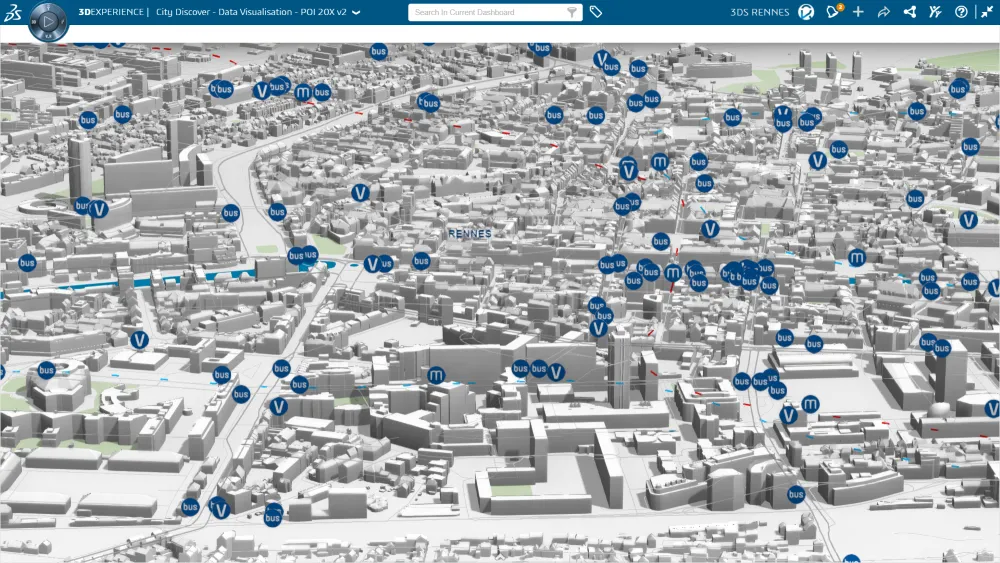Click the minimize dashboard arrows icon
Screen dimensions: 1000x563
[987, 12]
